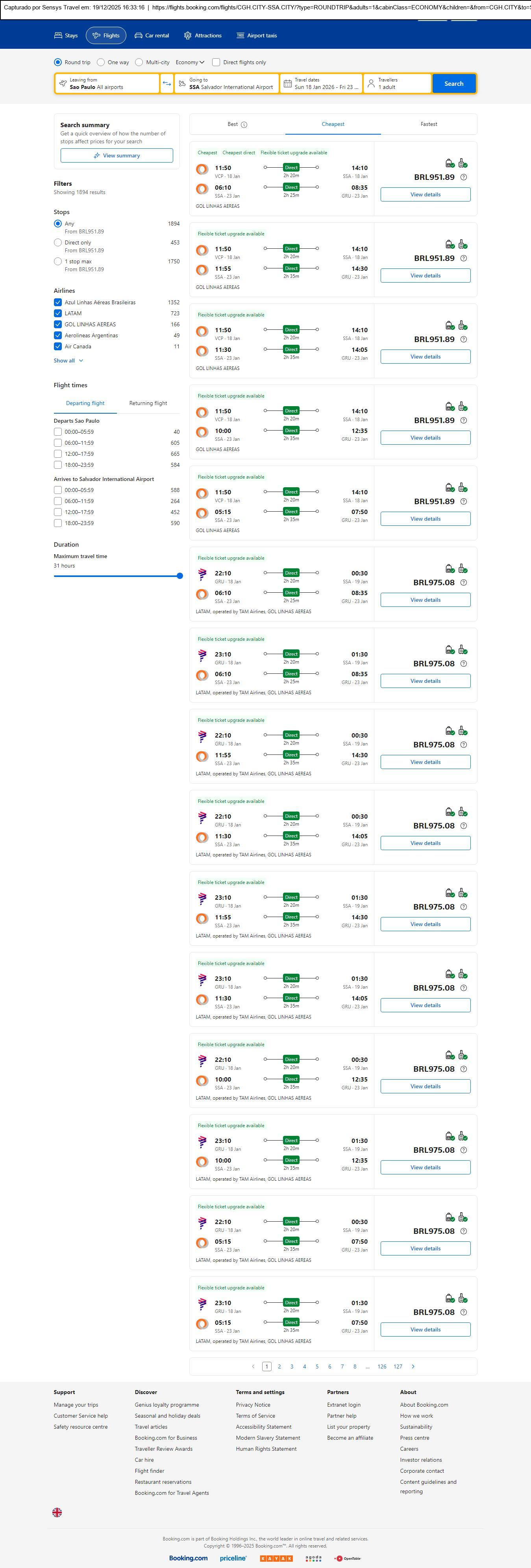This screenshot has width=531, height=1568.
Task: Click the info icon next to Best tab
Action: pyautogui.click(x=244, y=125)
